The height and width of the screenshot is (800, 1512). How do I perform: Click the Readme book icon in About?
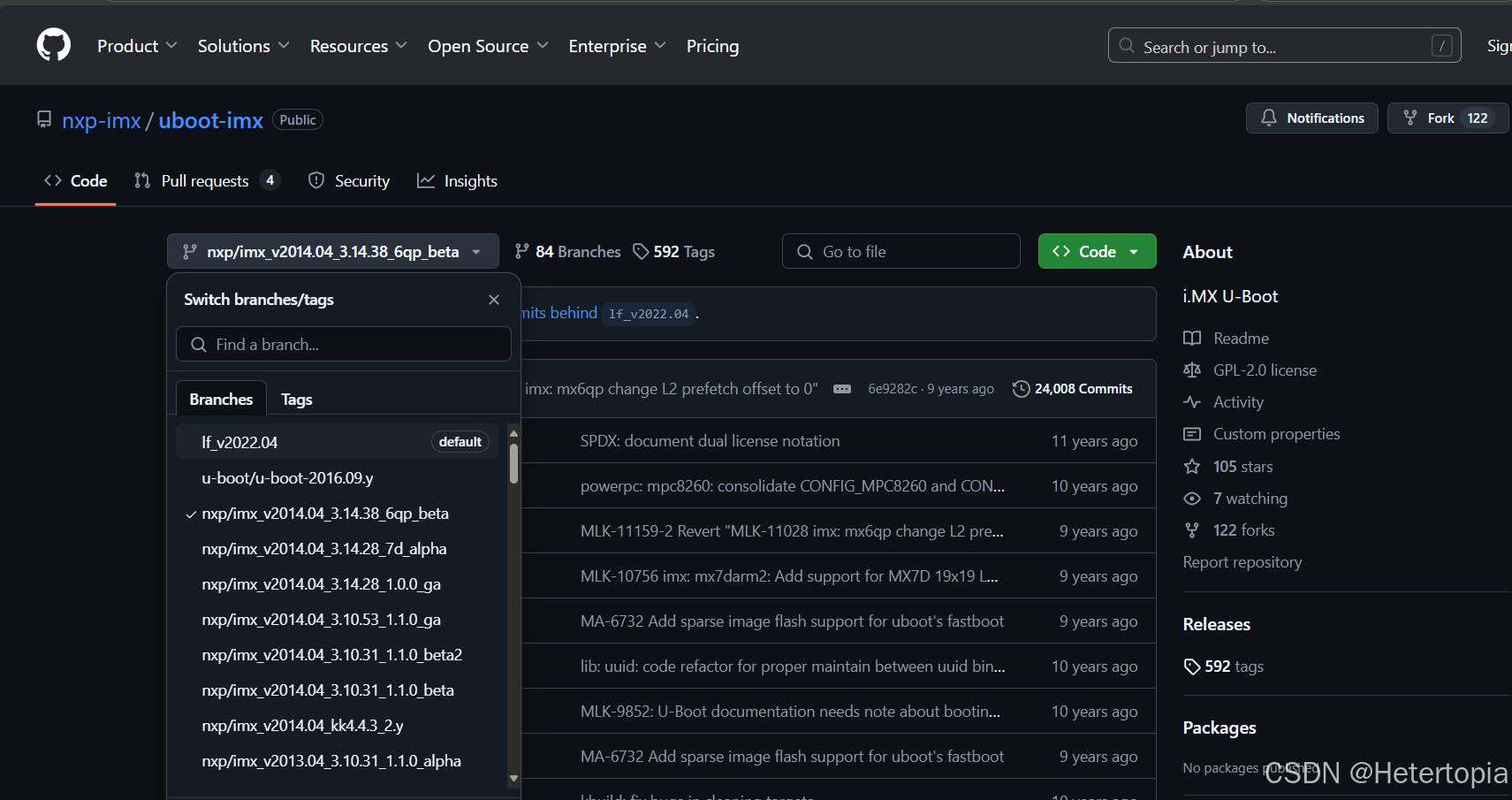tap(1192, 338)
